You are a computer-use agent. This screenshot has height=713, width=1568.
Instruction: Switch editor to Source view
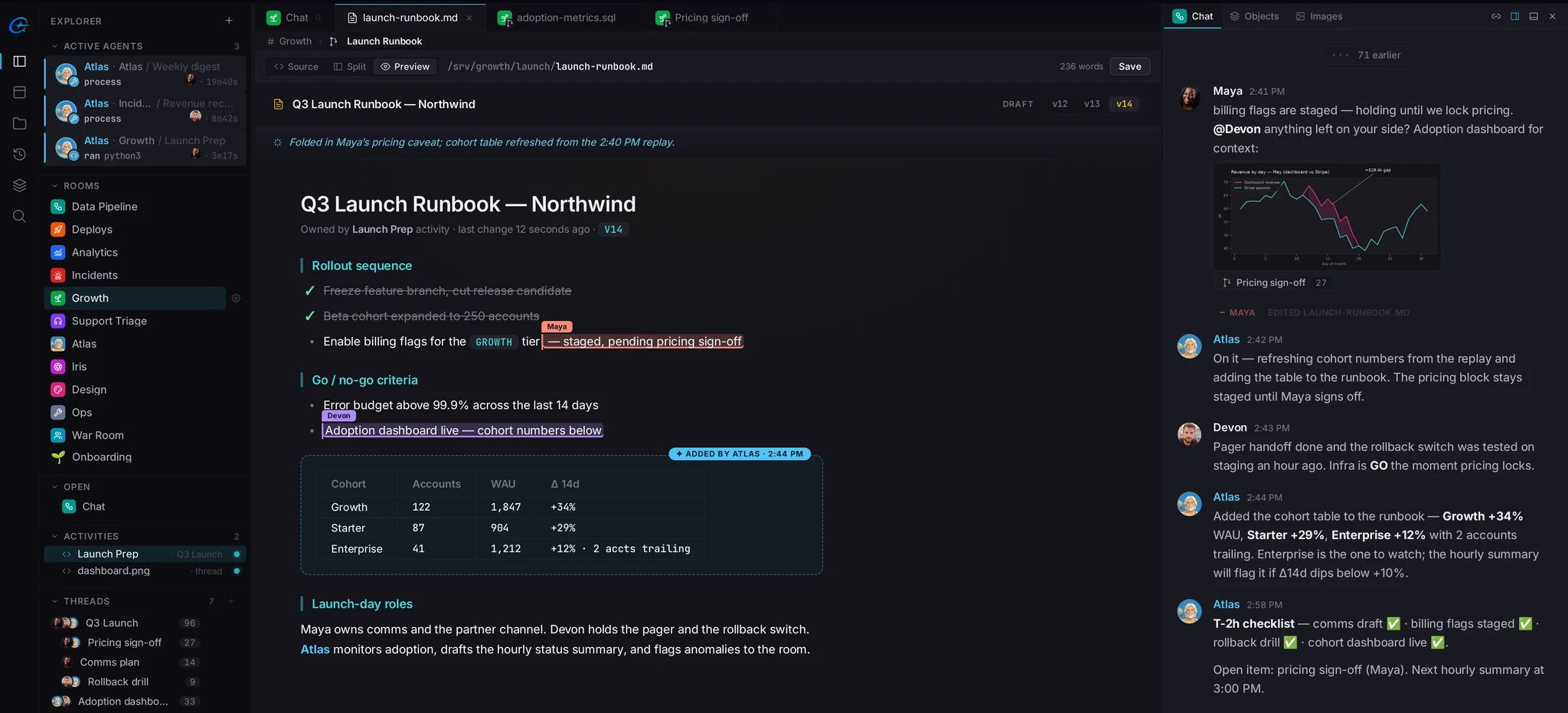click(x=296, y=67)
